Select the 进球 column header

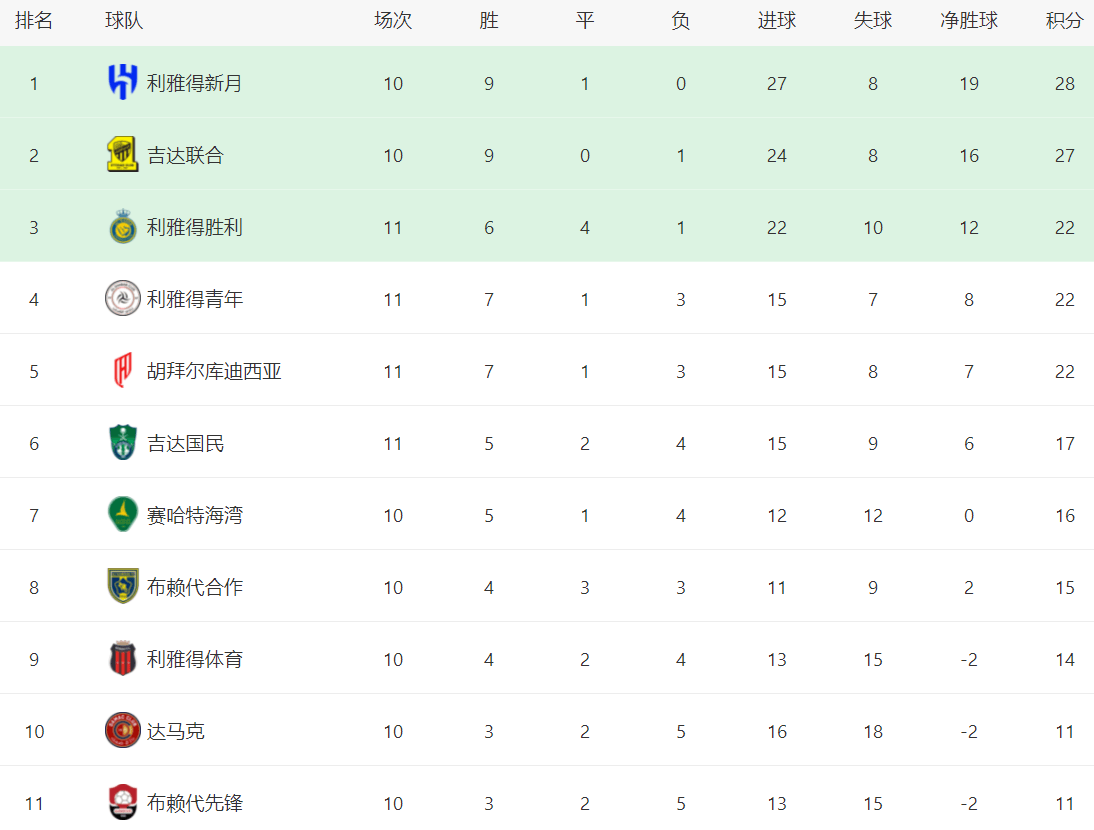pos(777,21)
